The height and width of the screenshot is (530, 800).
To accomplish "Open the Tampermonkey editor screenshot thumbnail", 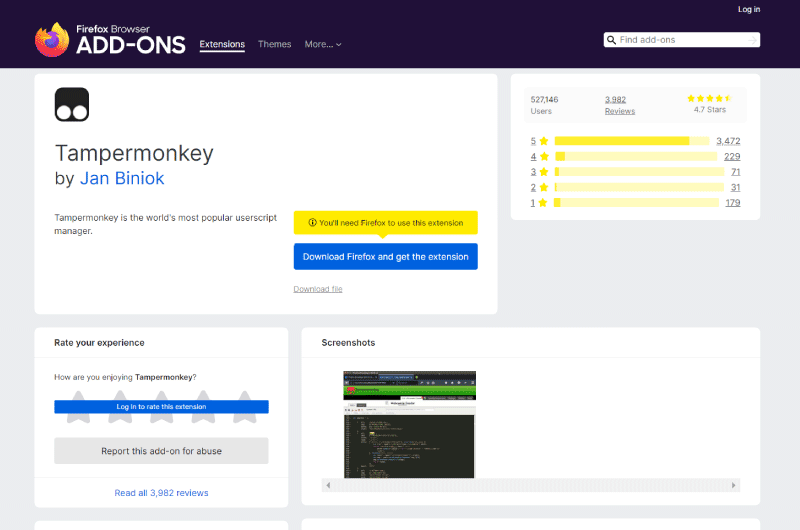I will [409, 424].
